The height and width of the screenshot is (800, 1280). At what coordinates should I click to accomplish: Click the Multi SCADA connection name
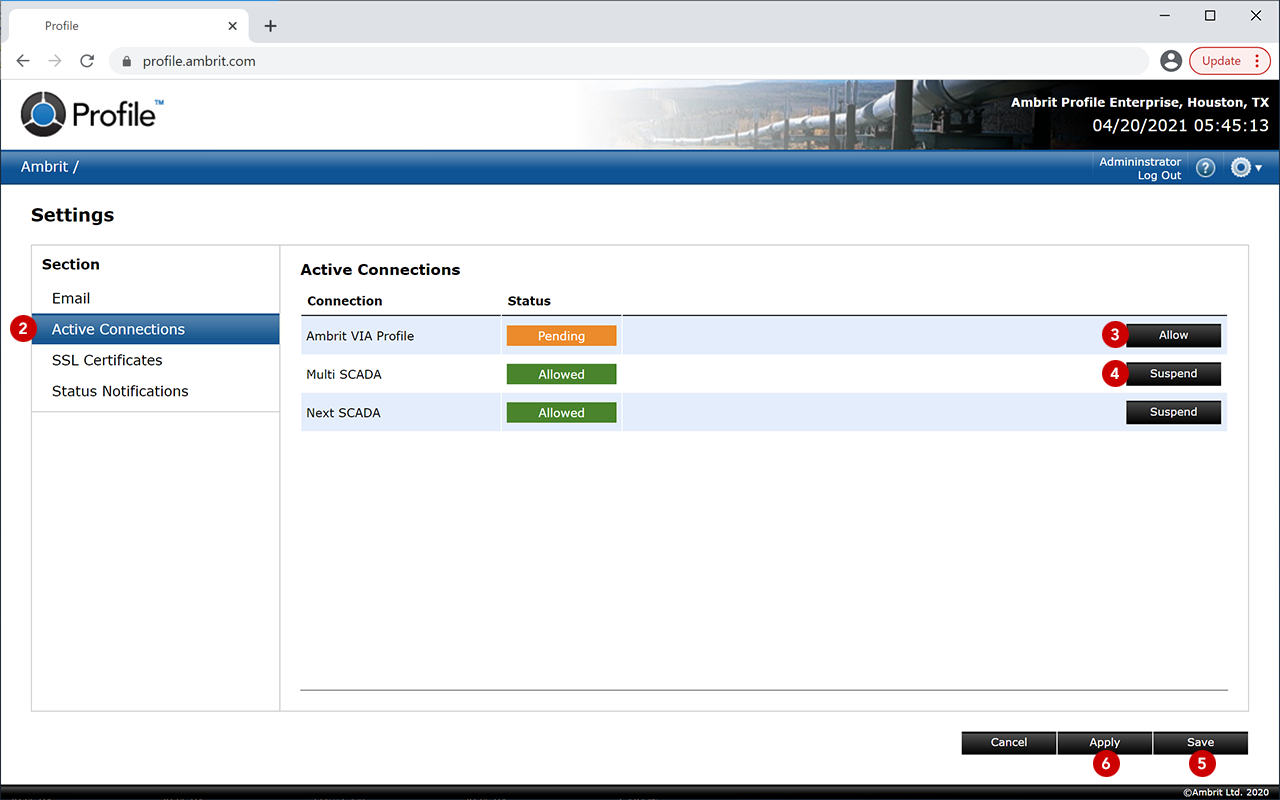[344, 374]
